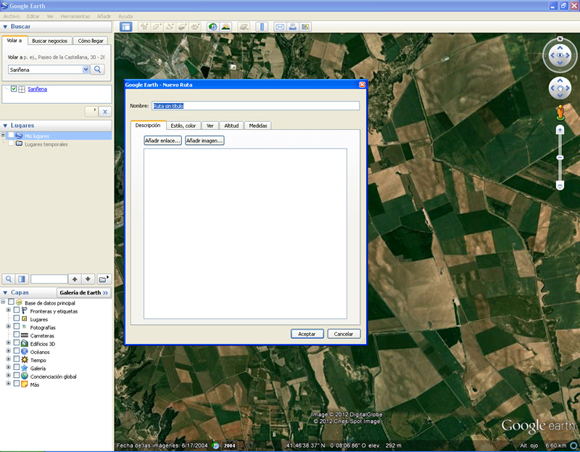The width and height of the screenshot is (580, 452).
Task: Click the view in Google Maps icon
Action: (305, 27)
